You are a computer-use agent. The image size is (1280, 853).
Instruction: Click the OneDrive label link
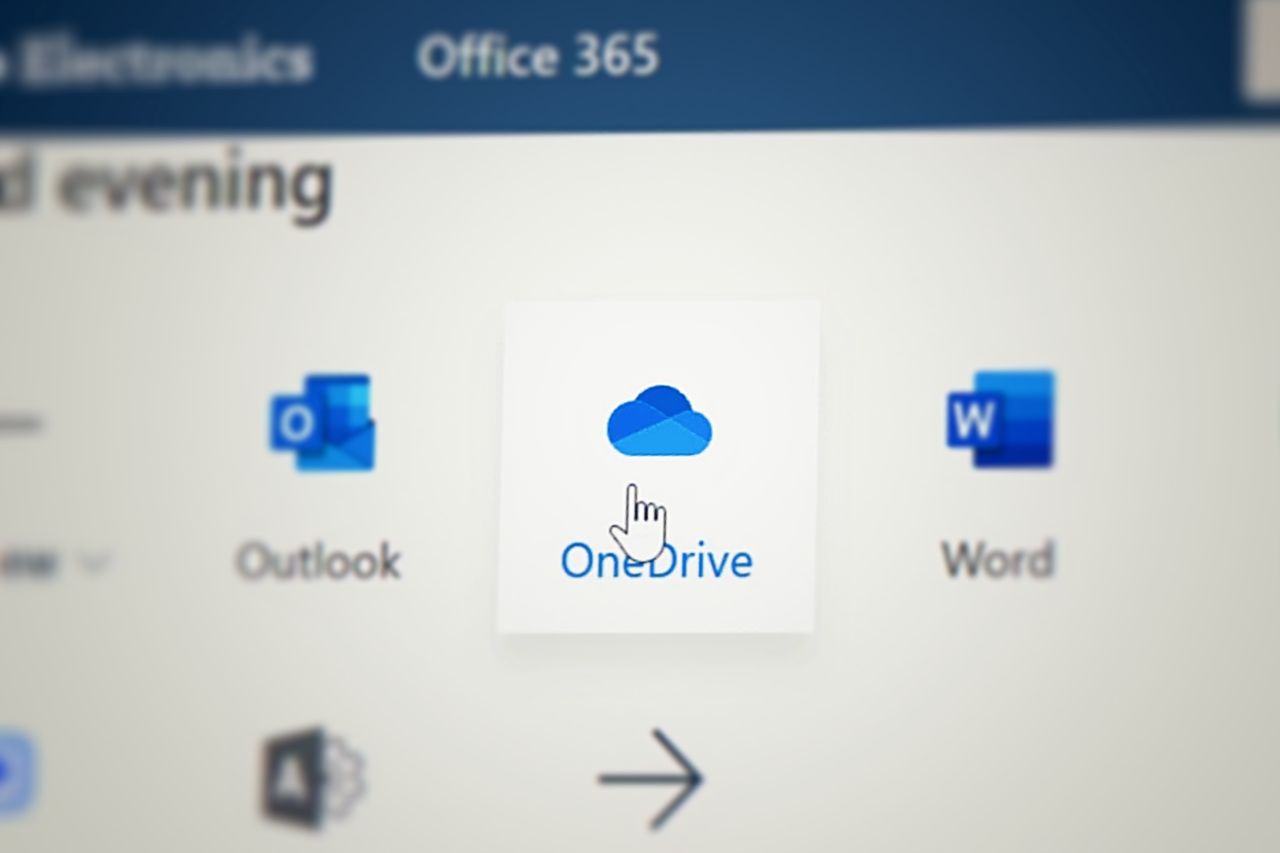tap(657, 561)
